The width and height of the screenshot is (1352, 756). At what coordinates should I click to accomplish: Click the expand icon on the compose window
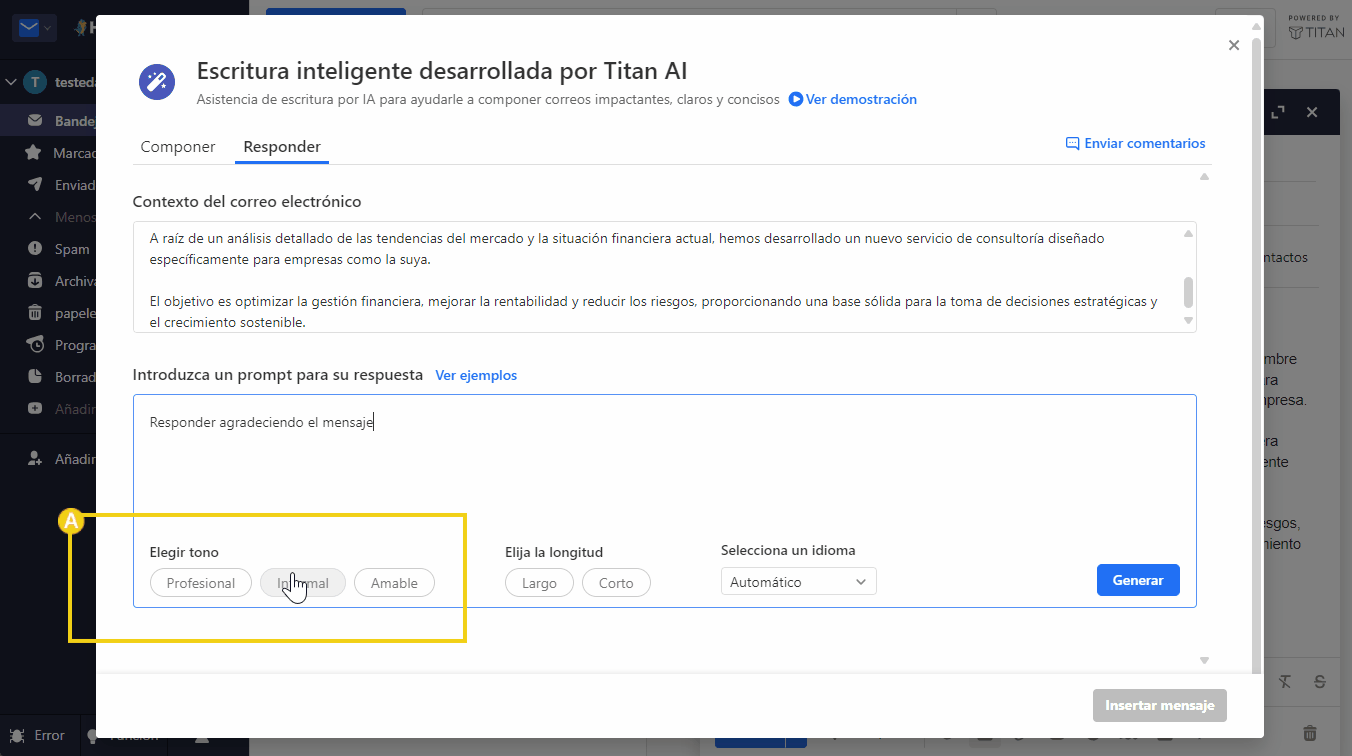(x=1277, y=113)
